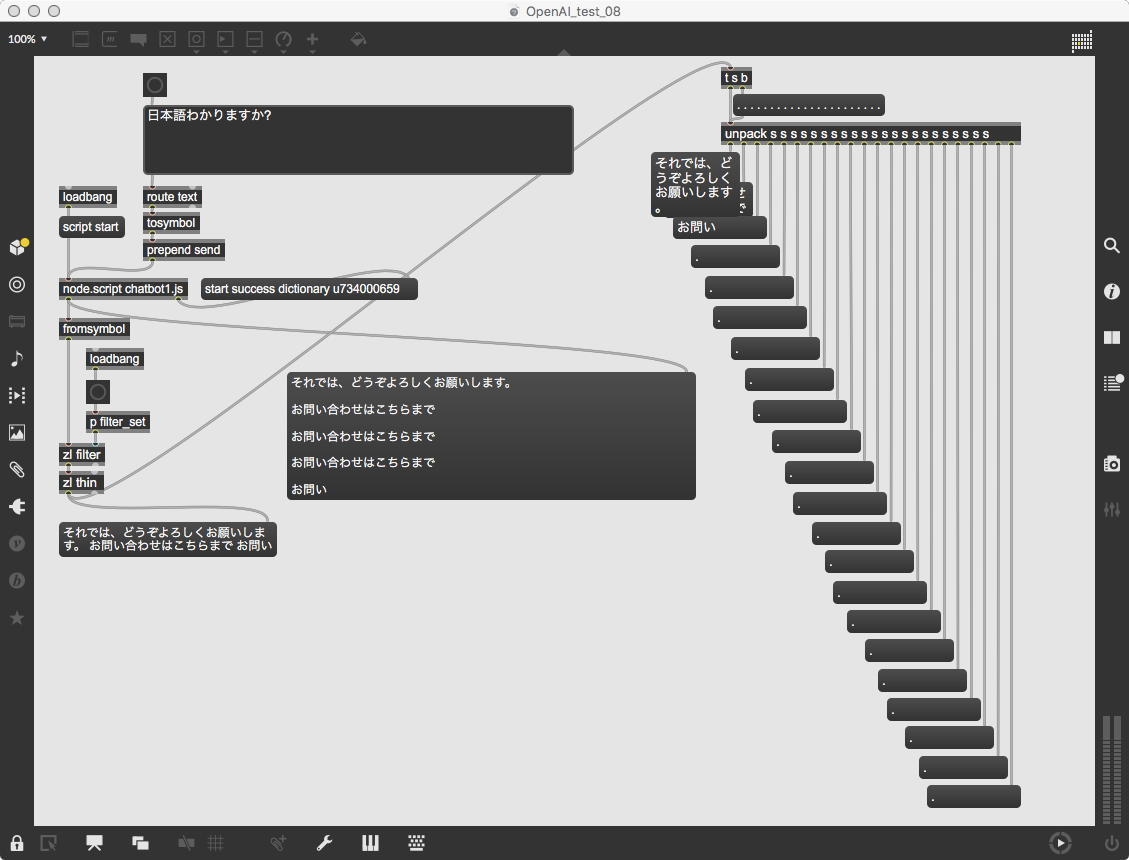Open the BEAP modules icon in sidebar

[17, 581]
